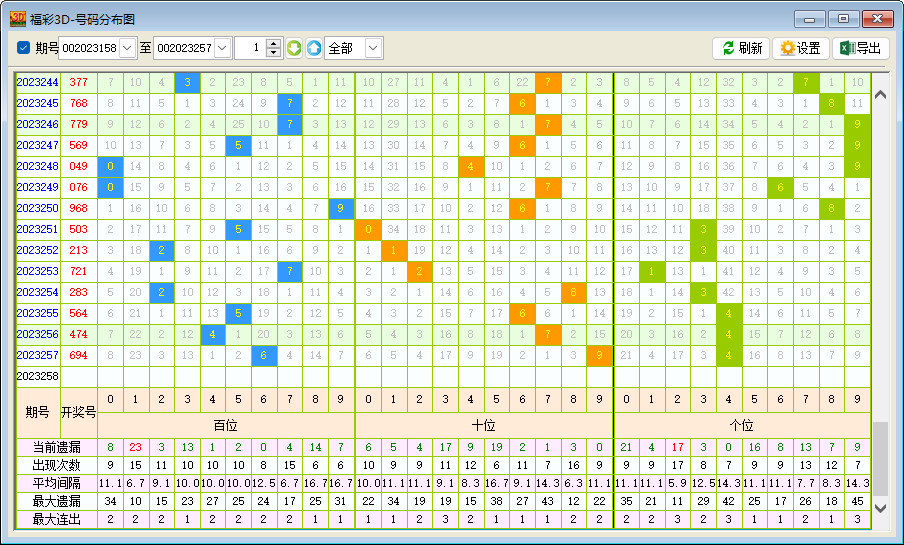904x545 pixels.
Task: Click the vertical scrollbar up arrow
Action: 880,94
